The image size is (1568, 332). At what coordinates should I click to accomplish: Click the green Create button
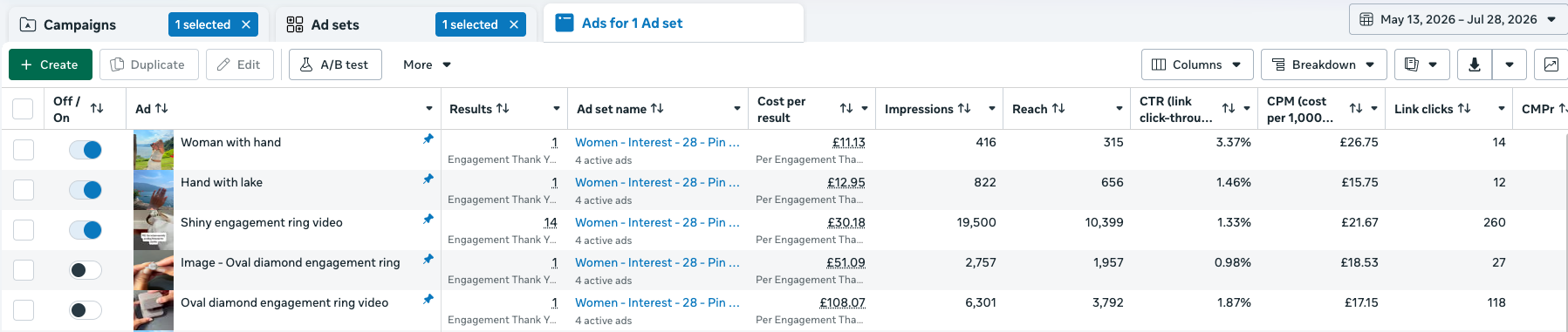pyautogui.click(x=50, y=64)
